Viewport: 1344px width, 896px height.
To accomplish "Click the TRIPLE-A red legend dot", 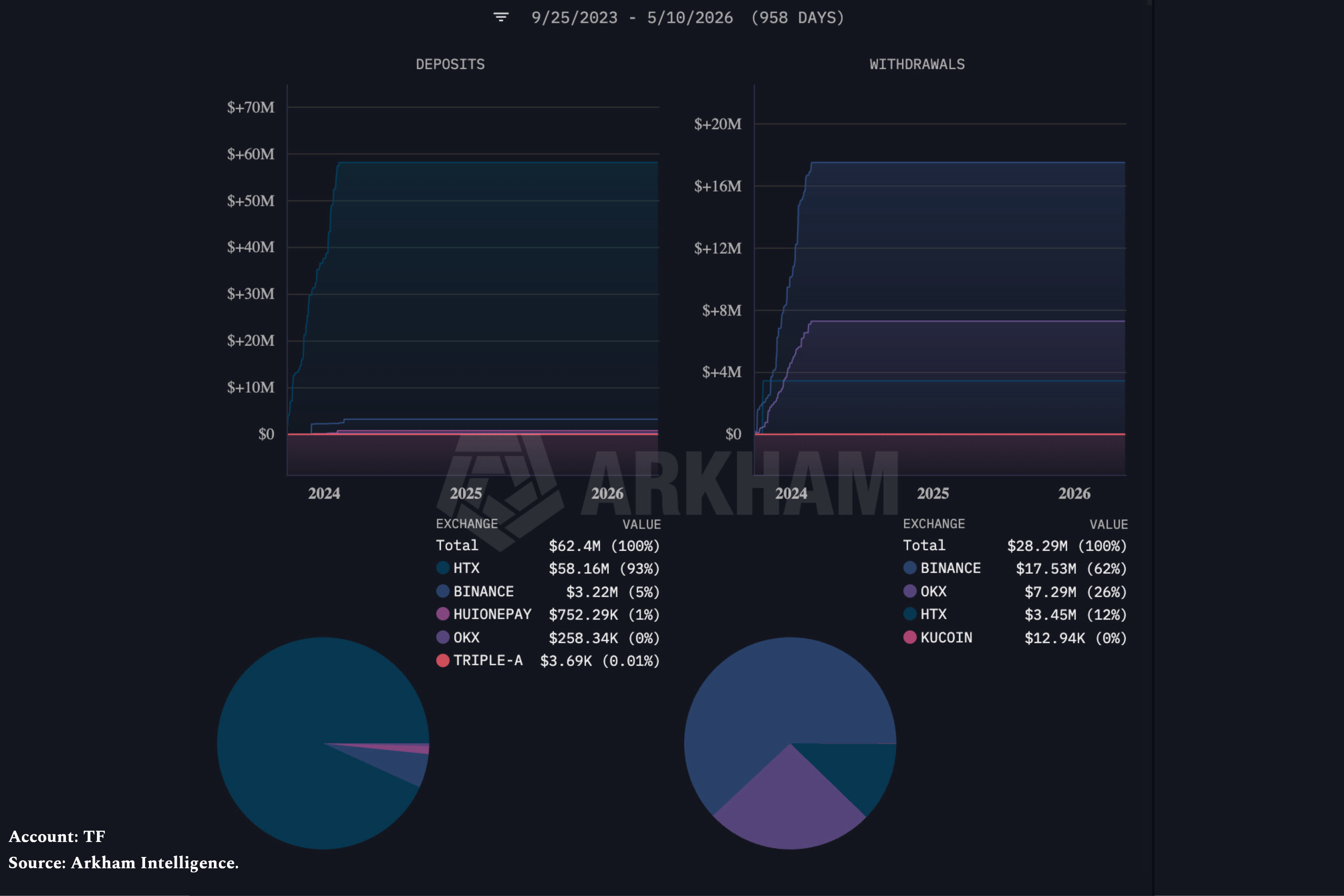I will pyautogui.click(x=443, y=661).
